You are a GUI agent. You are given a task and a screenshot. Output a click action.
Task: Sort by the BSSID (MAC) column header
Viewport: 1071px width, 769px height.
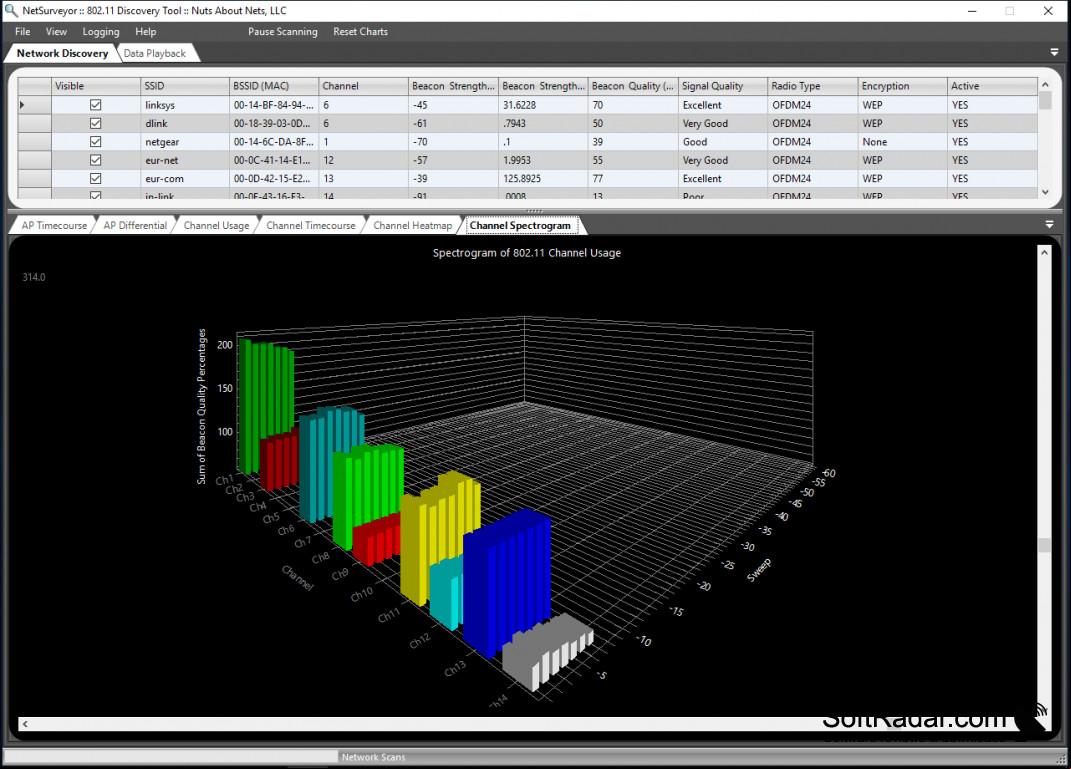[274, 86]
